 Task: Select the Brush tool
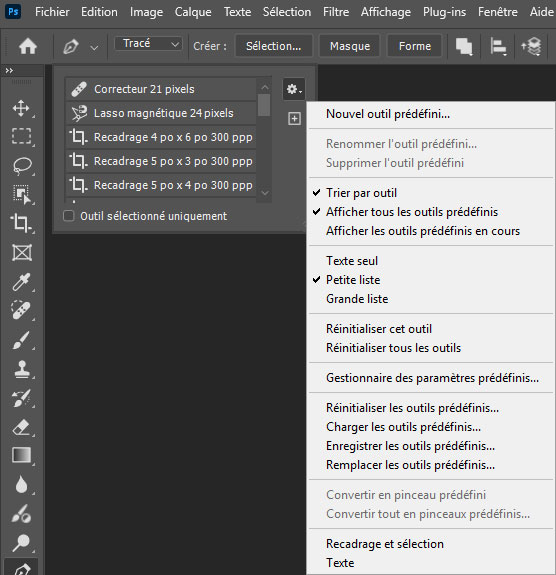pos(21,340)
